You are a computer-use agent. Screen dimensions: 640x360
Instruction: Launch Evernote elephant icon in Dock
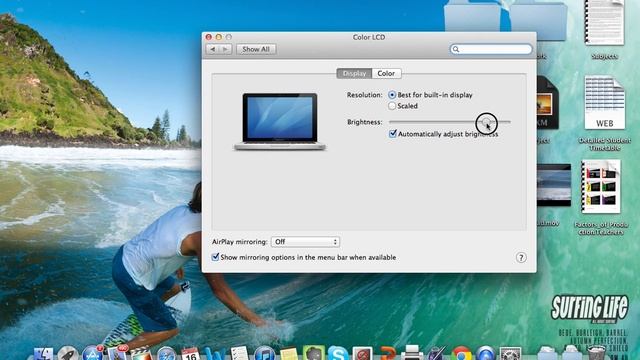coord(313,353)
